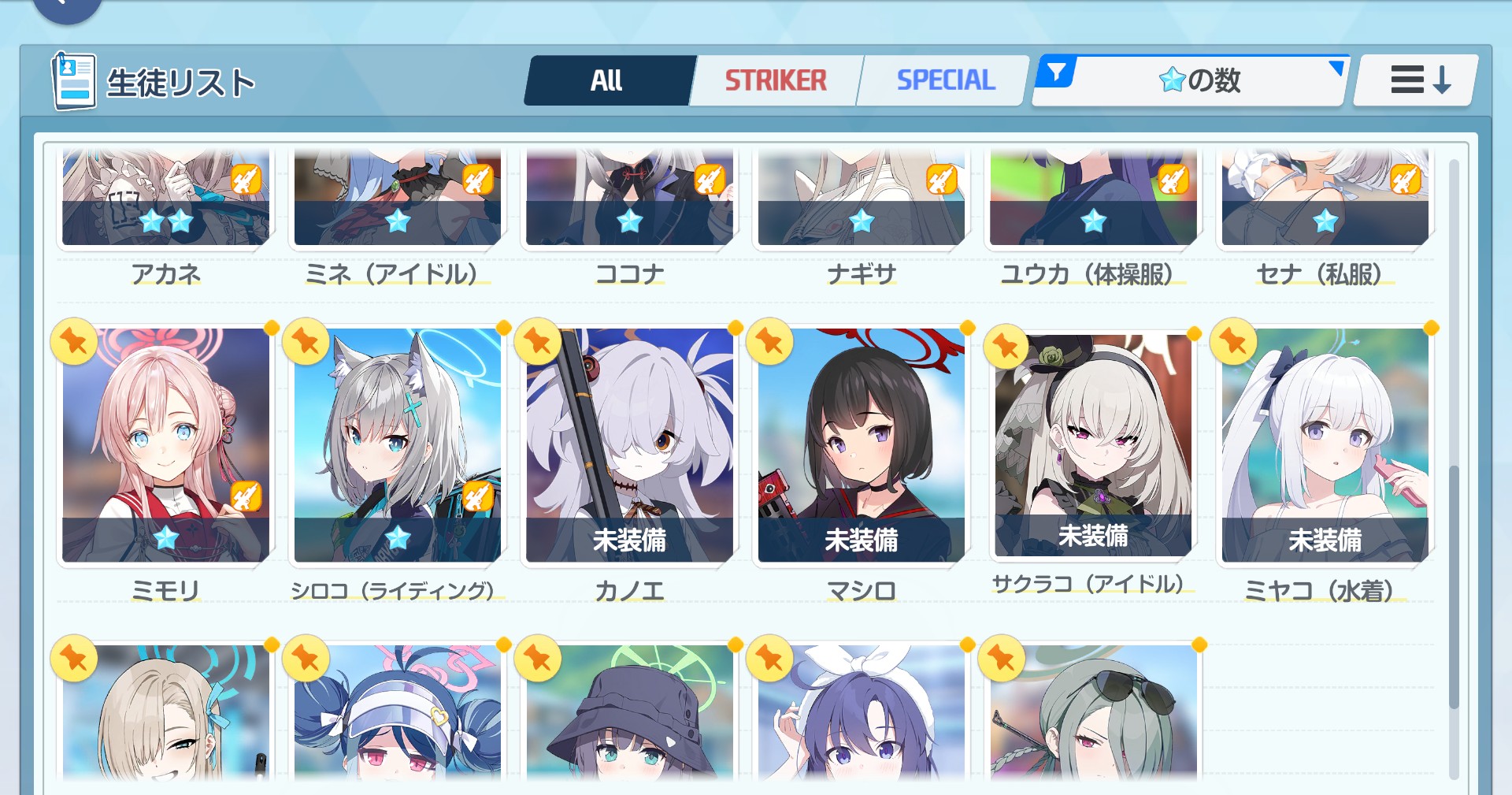Toggle the sort order arrow button

coord(1416,80)
